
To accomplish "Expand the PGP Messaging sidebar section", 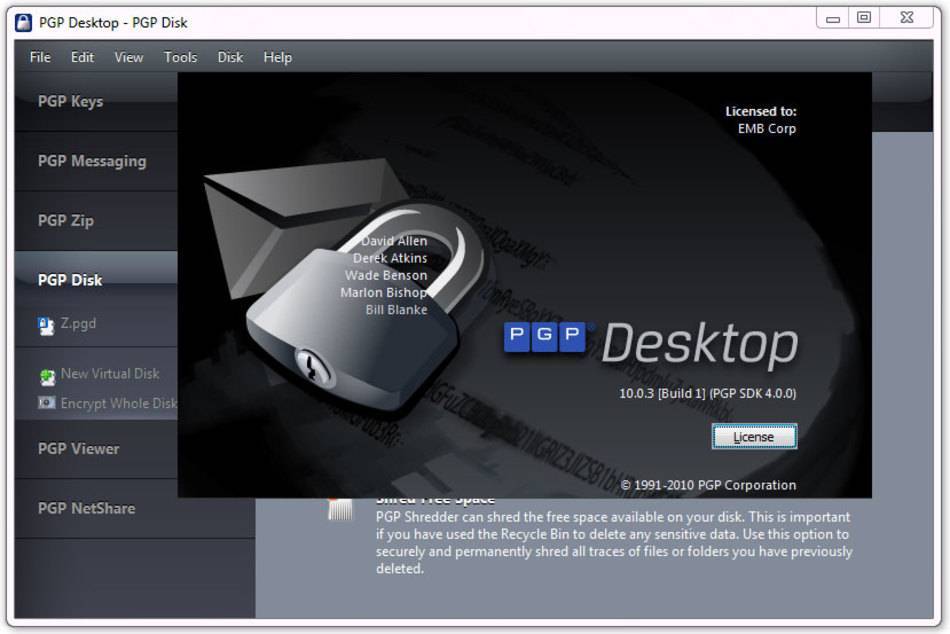I will click(x=91, y=161).
